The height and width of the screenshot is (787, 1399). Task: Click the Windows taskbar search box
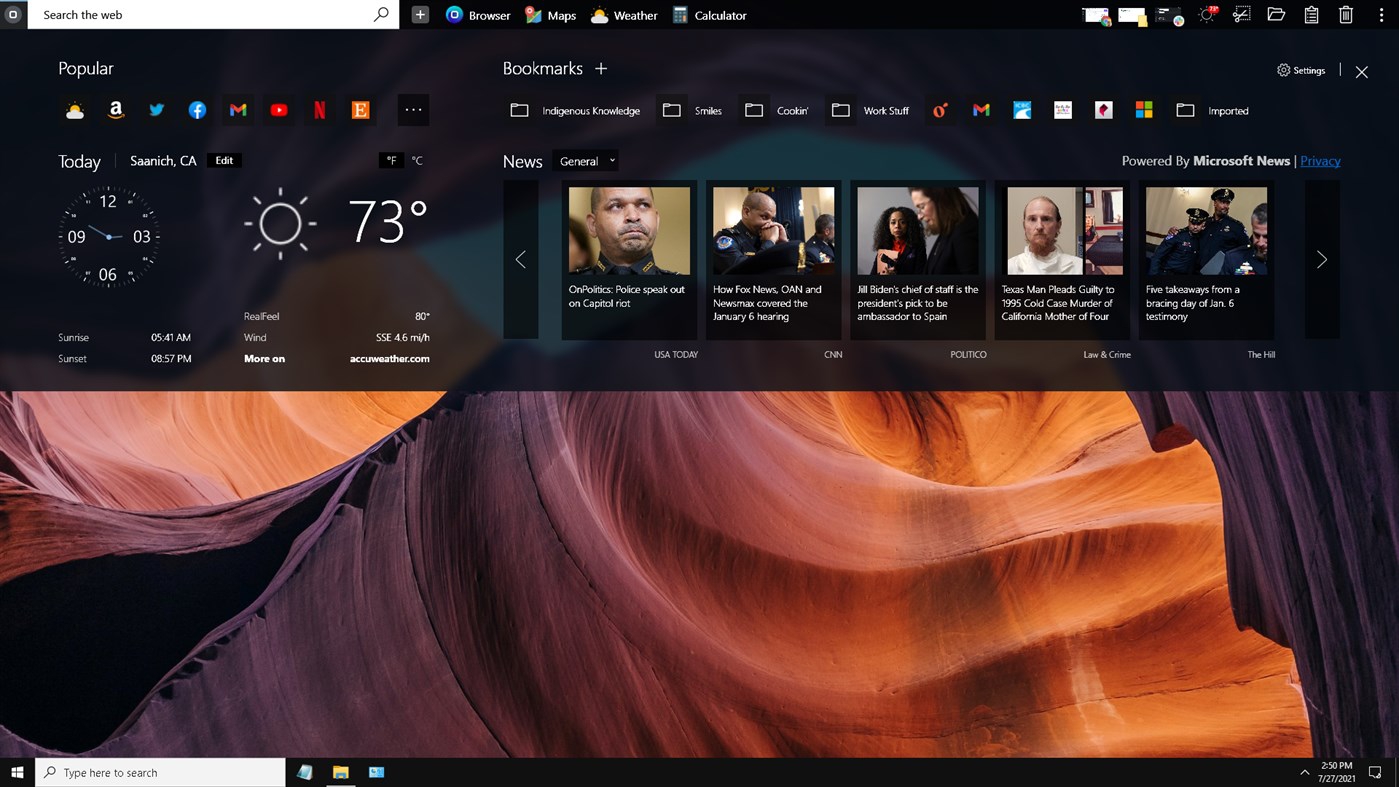pos(160,772)
